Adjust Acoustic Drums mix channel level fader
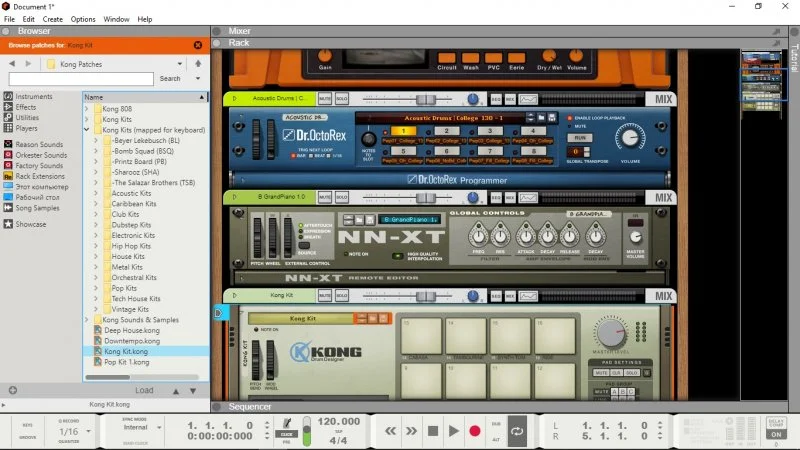 point(425,99)
